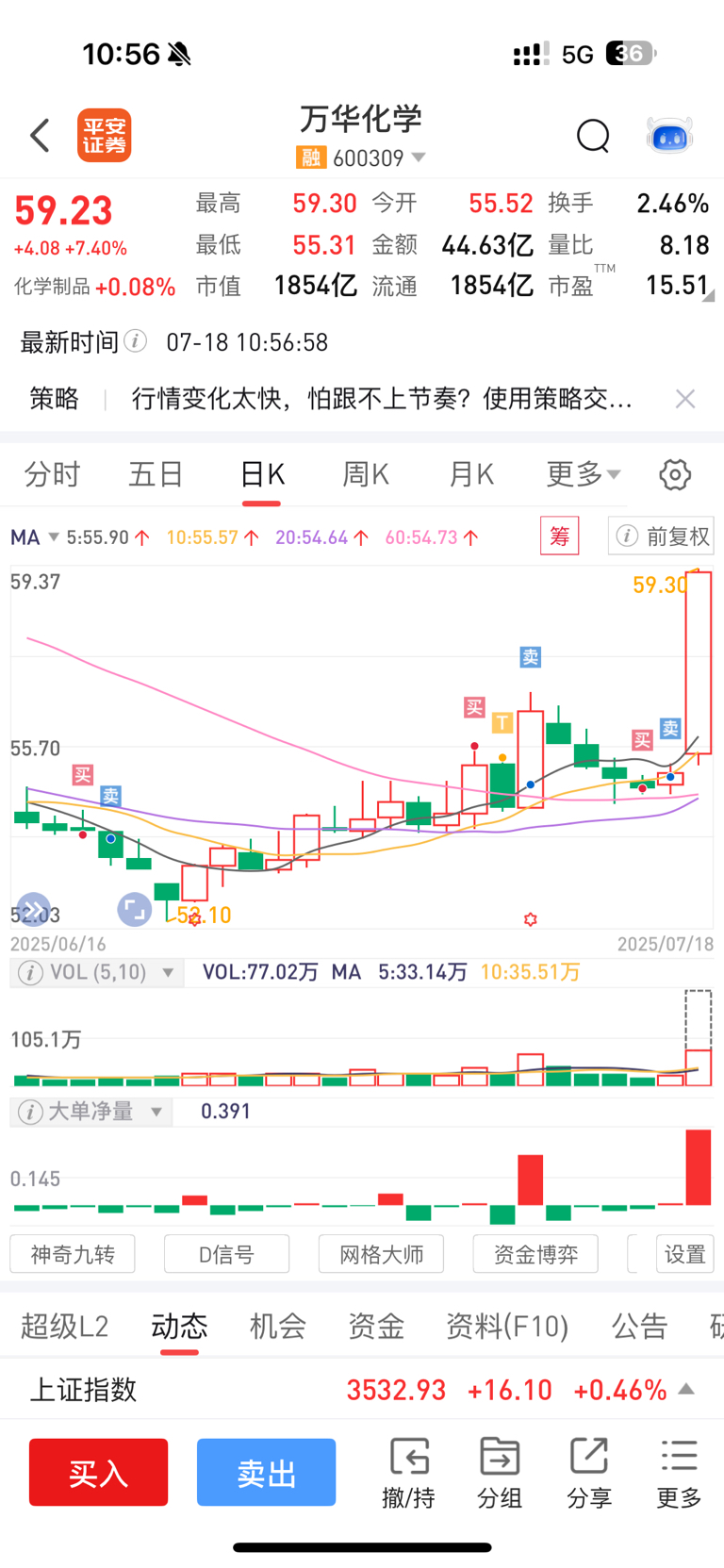724x1568 pixels.
Task: Open the 策略 promotion text
Action: (x=382, y=399)
